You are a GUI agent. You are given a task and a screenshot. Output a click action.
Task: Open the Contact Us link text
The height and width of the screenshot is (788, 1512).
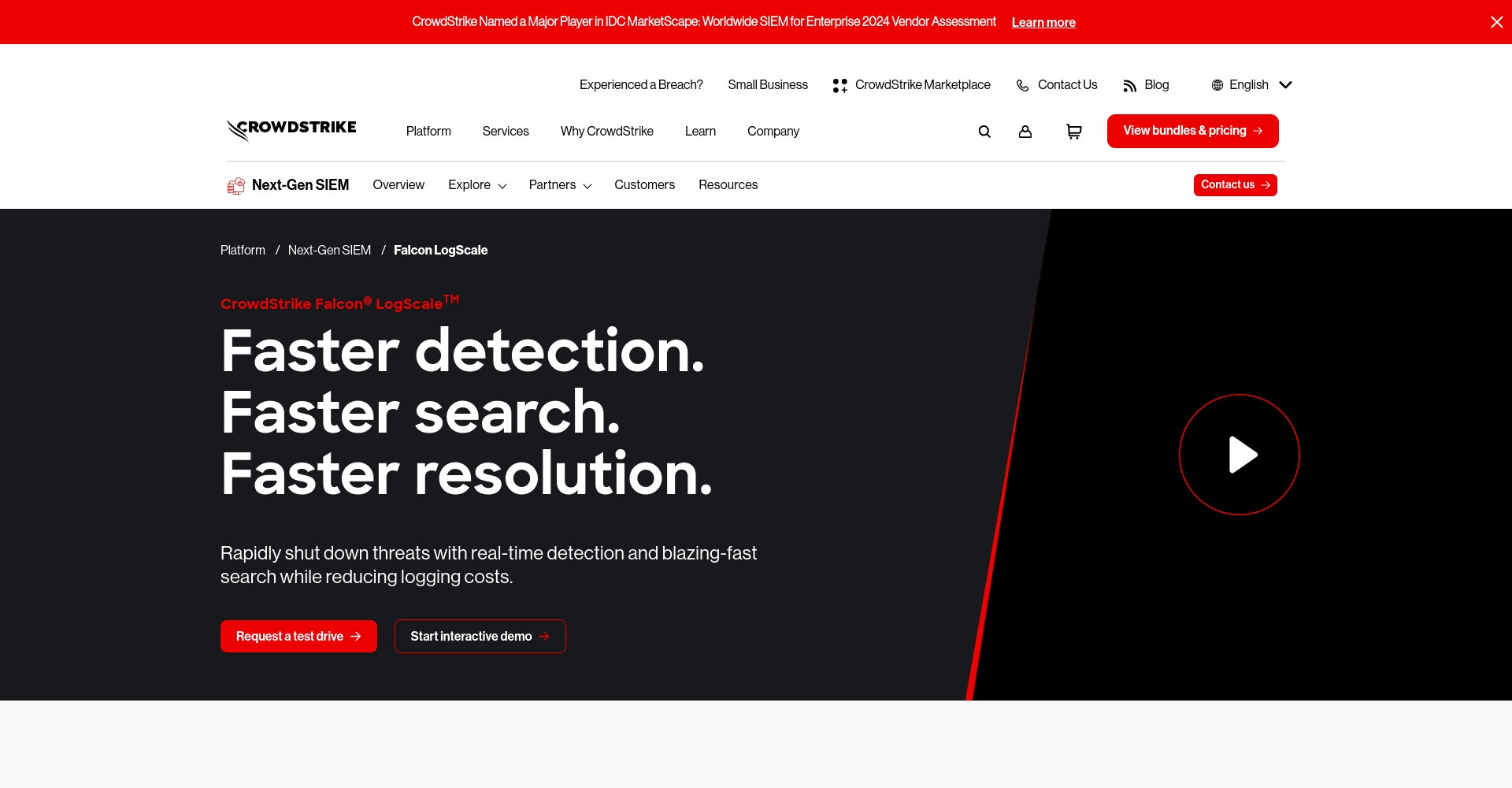[1067, 85]
